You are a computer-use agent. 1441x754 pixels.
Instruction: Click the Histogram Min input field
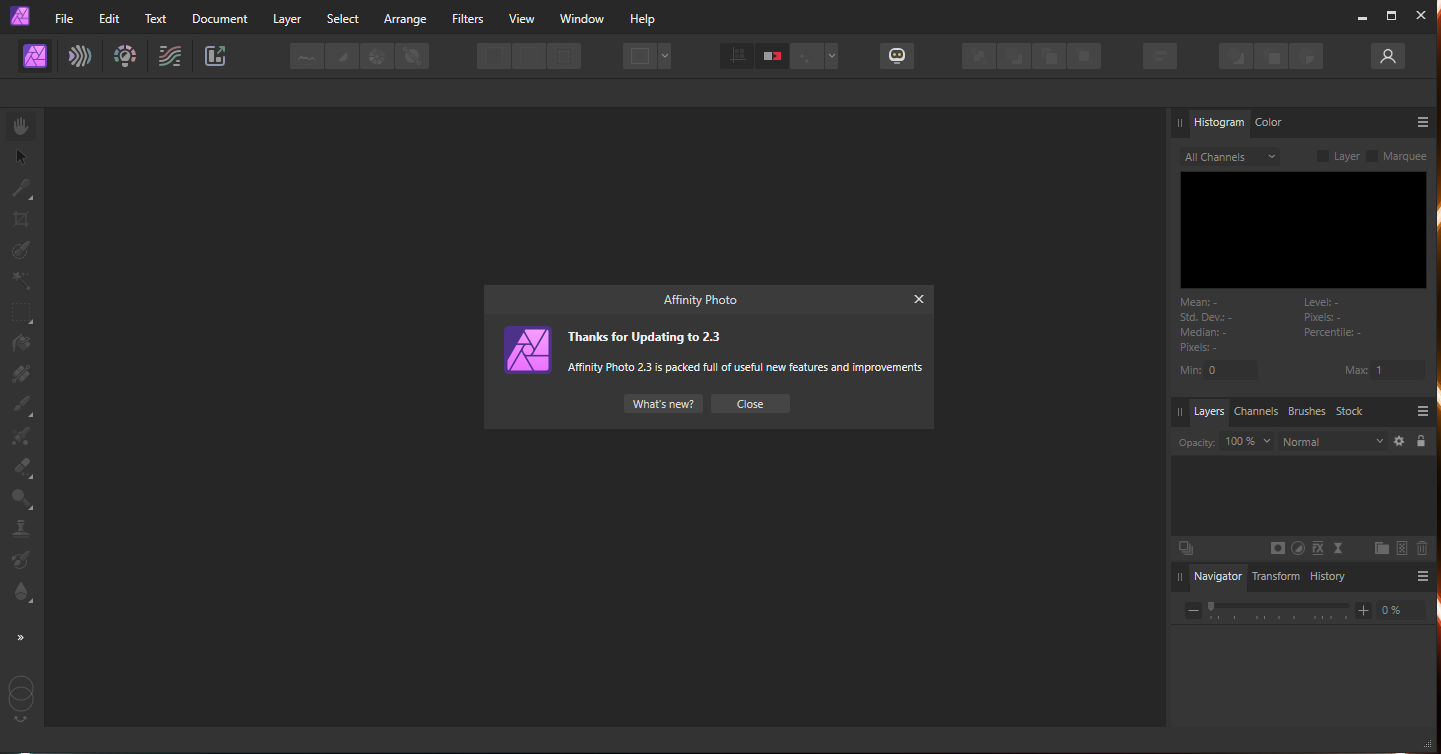(1230, 370)
